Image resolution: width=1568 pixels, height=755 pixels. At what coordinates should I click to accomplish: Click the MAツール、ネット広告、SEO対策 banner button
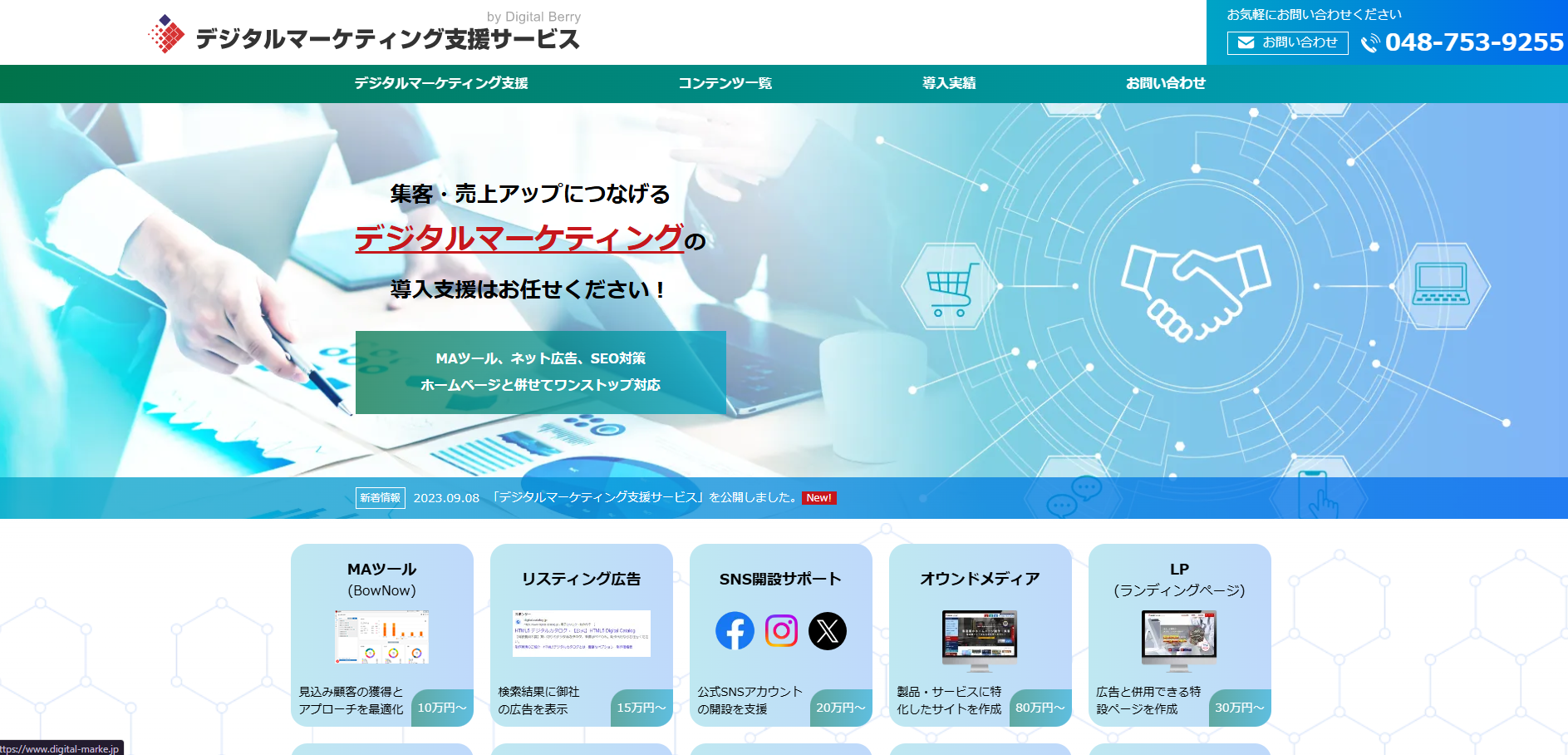pos(540,372)
